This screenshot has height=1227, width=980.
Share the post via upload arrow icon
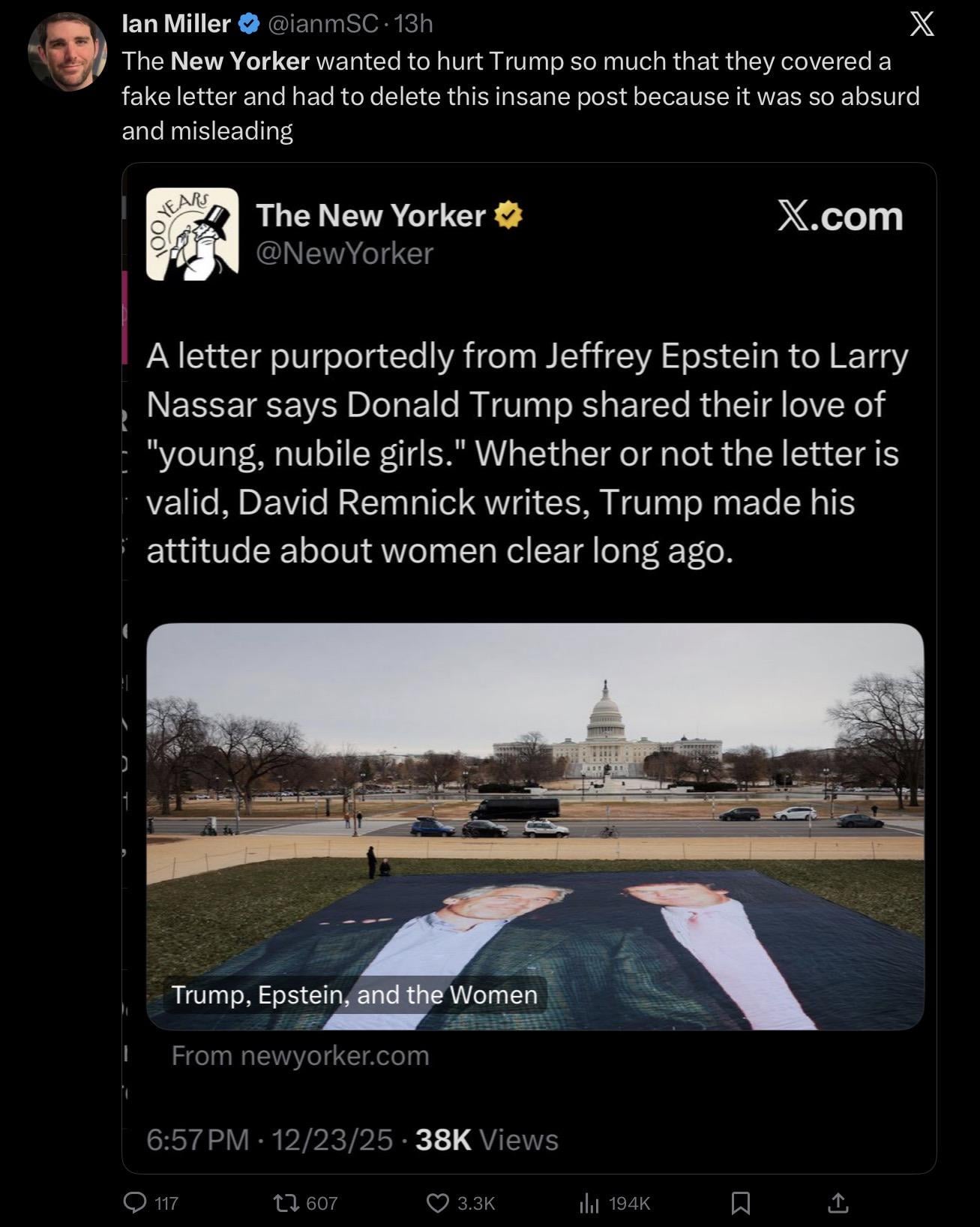(x=838, y=1202)
